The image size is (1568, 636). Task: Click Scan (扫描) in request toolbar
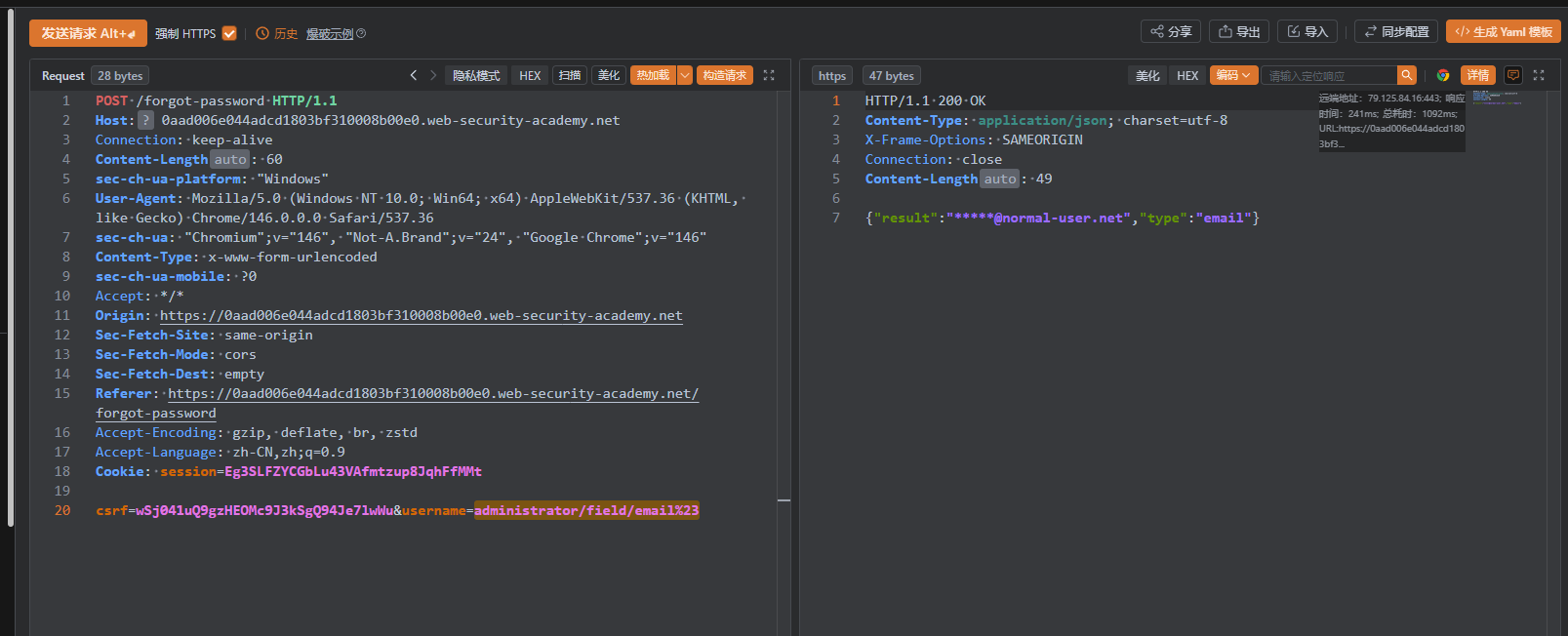(x=570, y=75)
